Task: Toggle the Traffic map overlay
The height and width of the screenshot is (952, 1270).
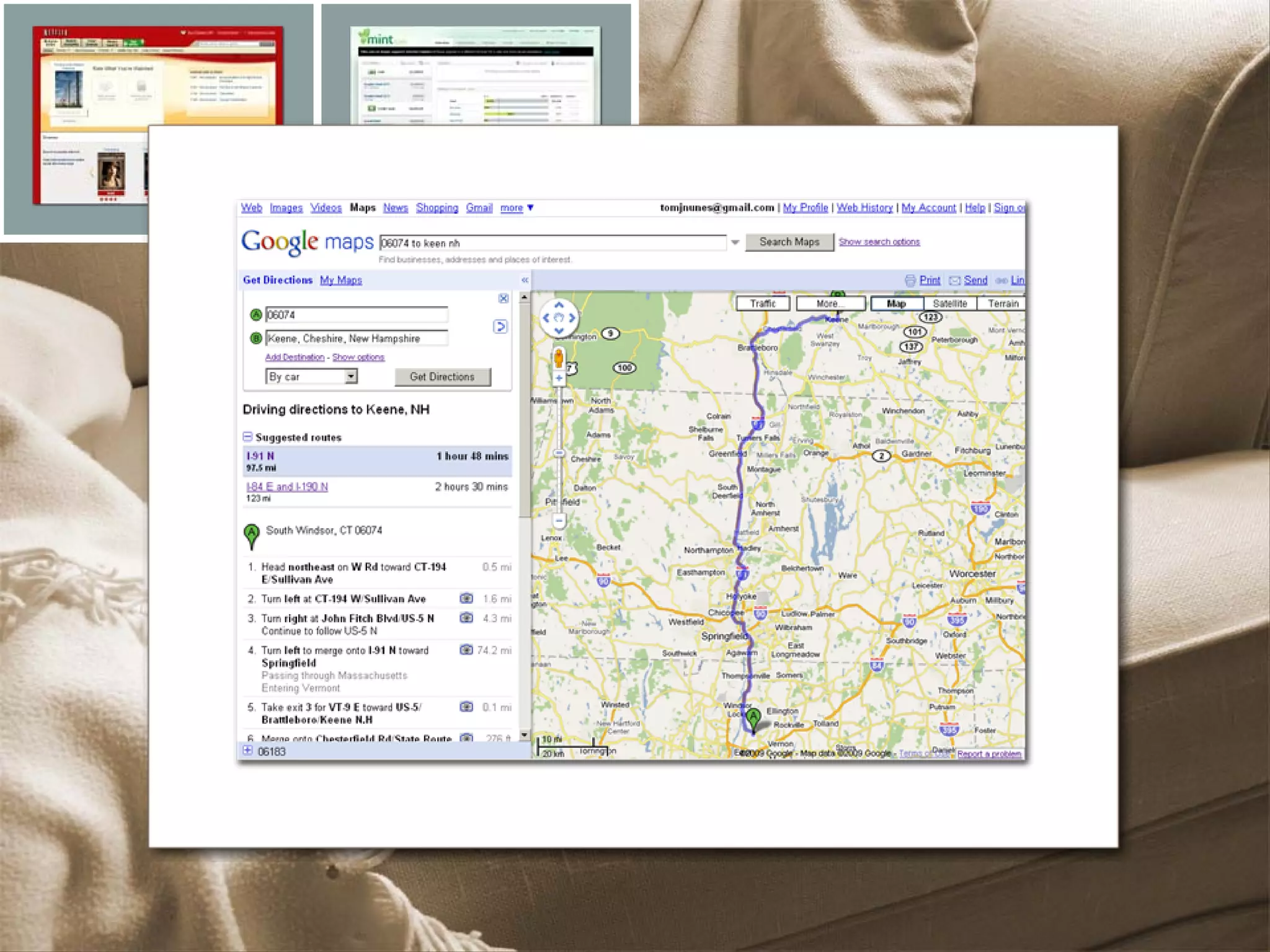Action: pyautogui.click(x=763, y=304)
